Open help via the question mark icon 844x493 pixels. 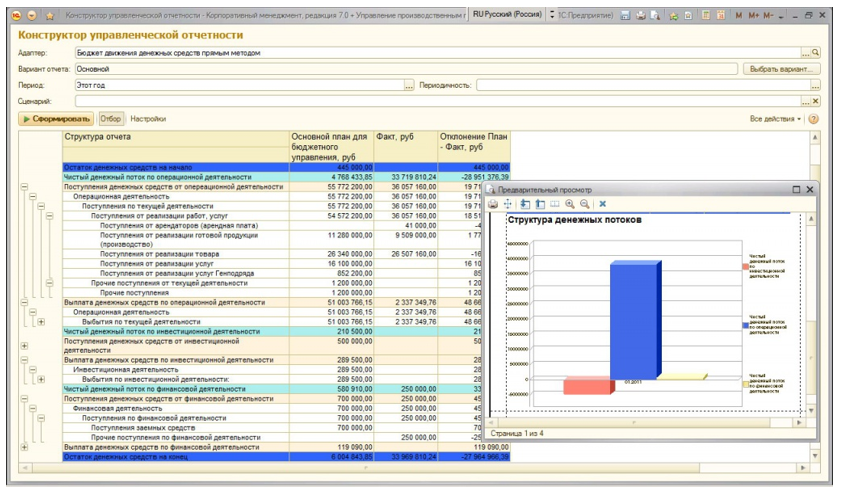(x=813, y=119)
